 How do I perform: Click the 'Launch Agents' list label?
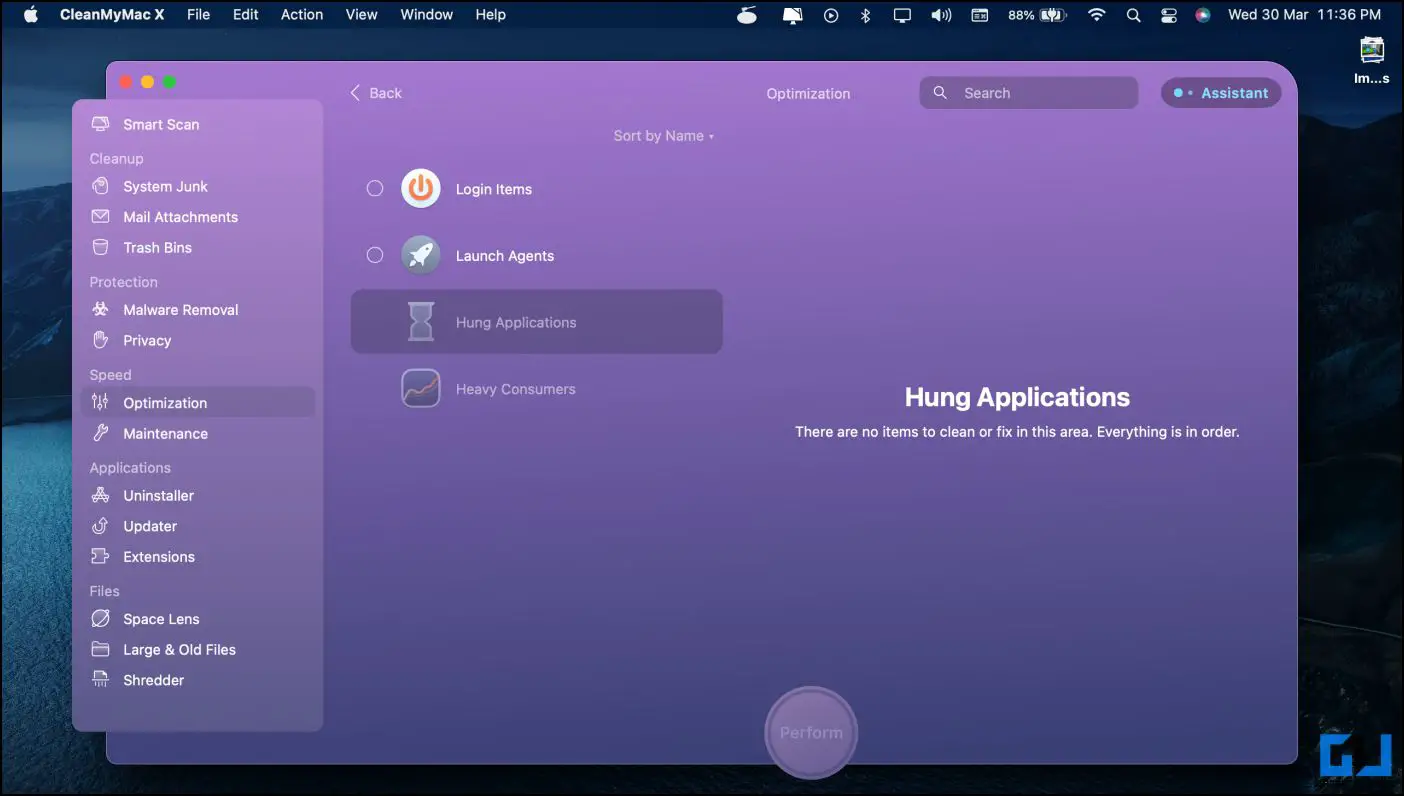[505, 256]
